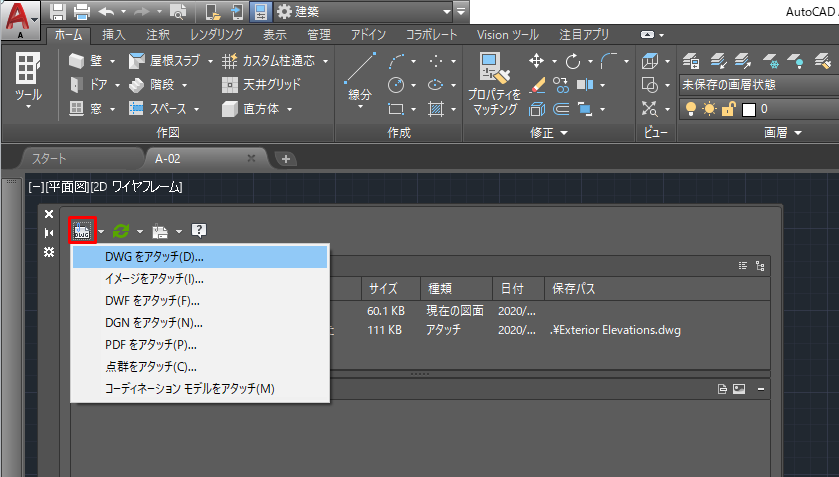Screen dimensions: 839x477
Task: Choose PDF をアタッチ(P)... menu item
Action: [x=200, y=345]
